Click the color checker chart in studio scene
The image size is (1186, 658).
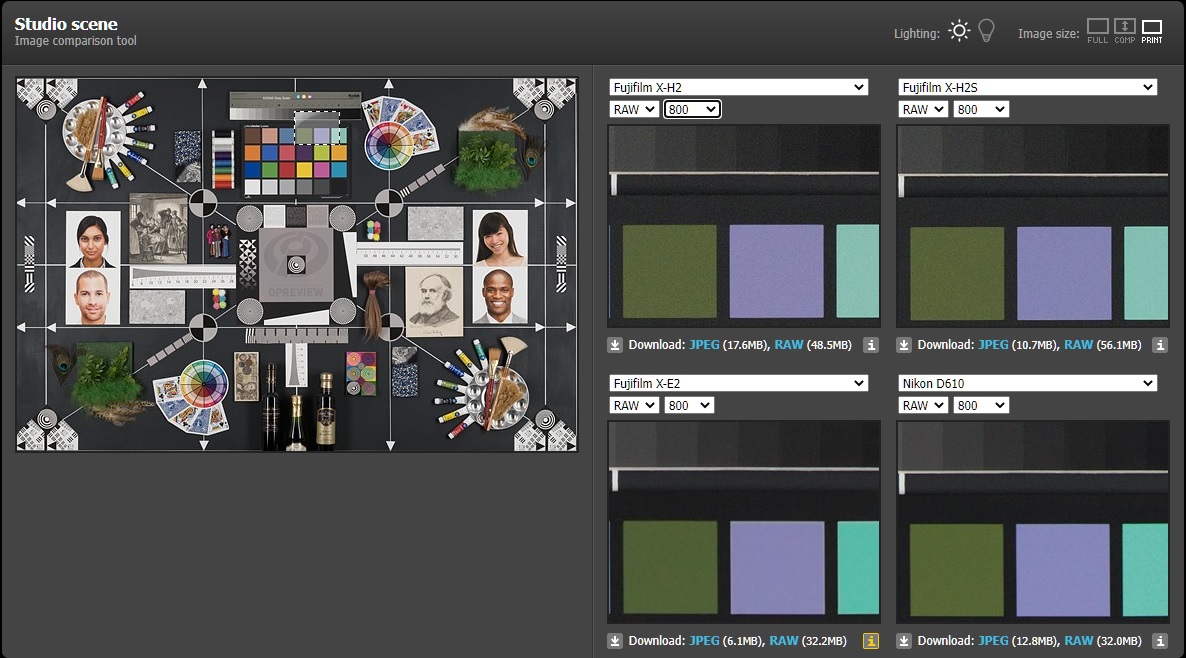click(x=295, y=158)
